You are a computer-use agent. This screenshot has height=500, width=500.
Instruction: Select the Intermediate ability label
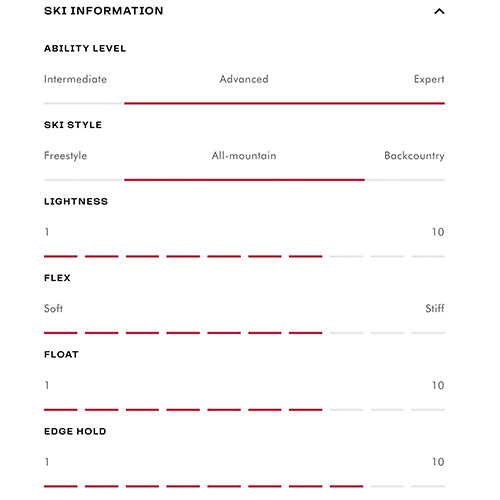[x=75, y=79]
